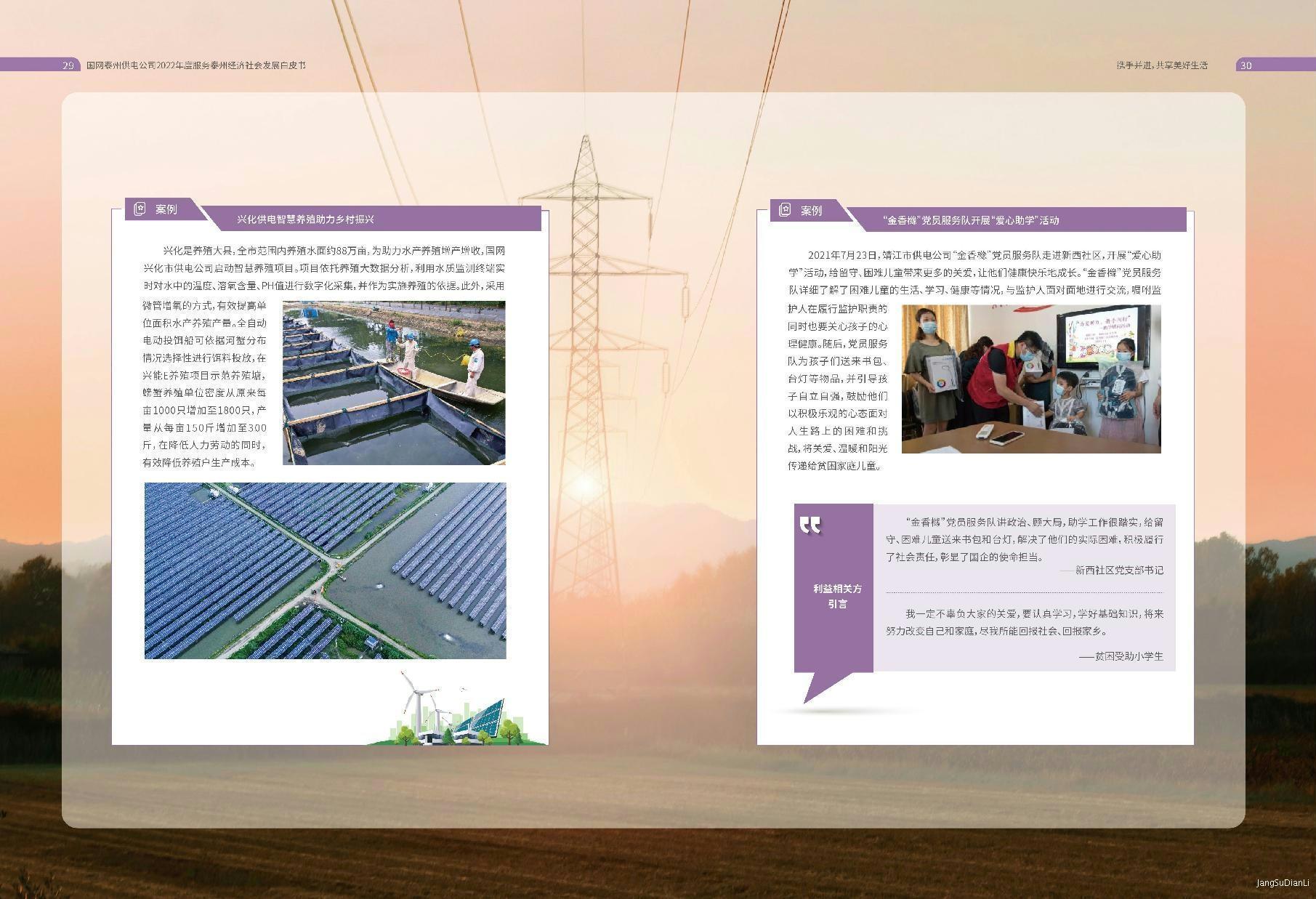This screenshot has height=899, width=1316.
Task: Click the title 兴化供电智慧养殖助力乡村振兴
Action: tap(305, 219)
